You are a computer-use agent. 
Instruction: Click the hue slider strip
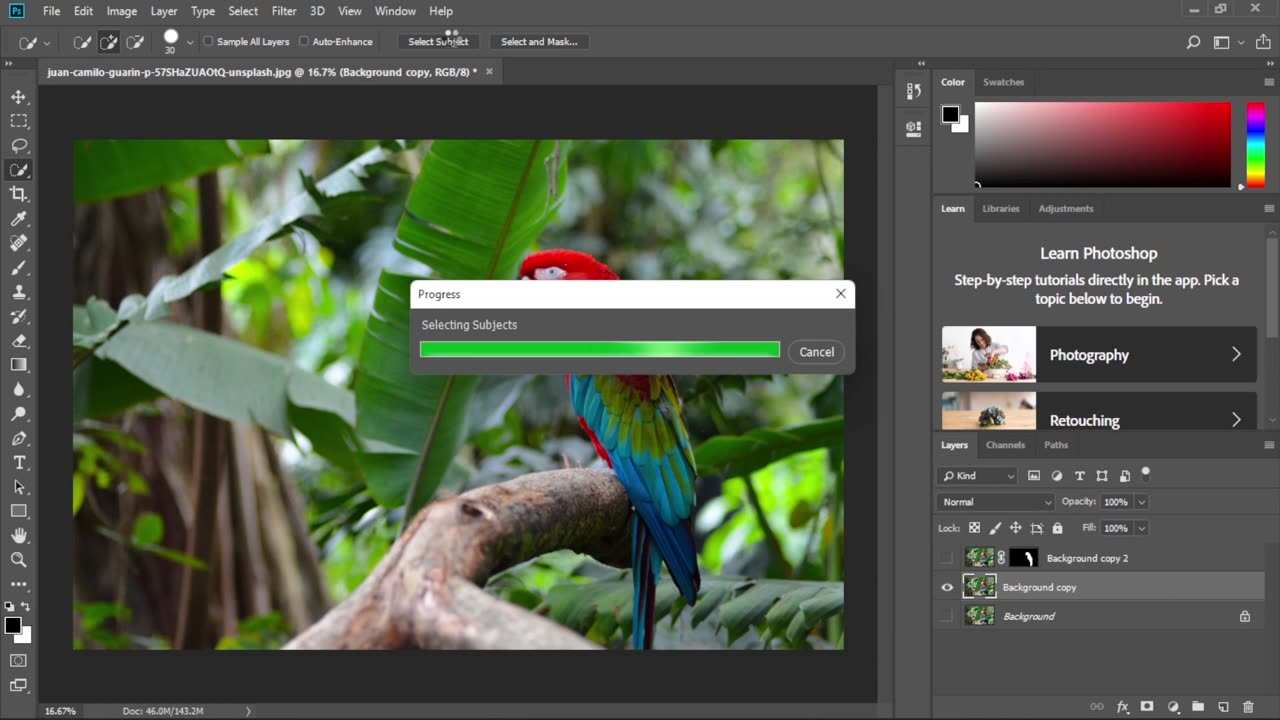coord(1256,144)
